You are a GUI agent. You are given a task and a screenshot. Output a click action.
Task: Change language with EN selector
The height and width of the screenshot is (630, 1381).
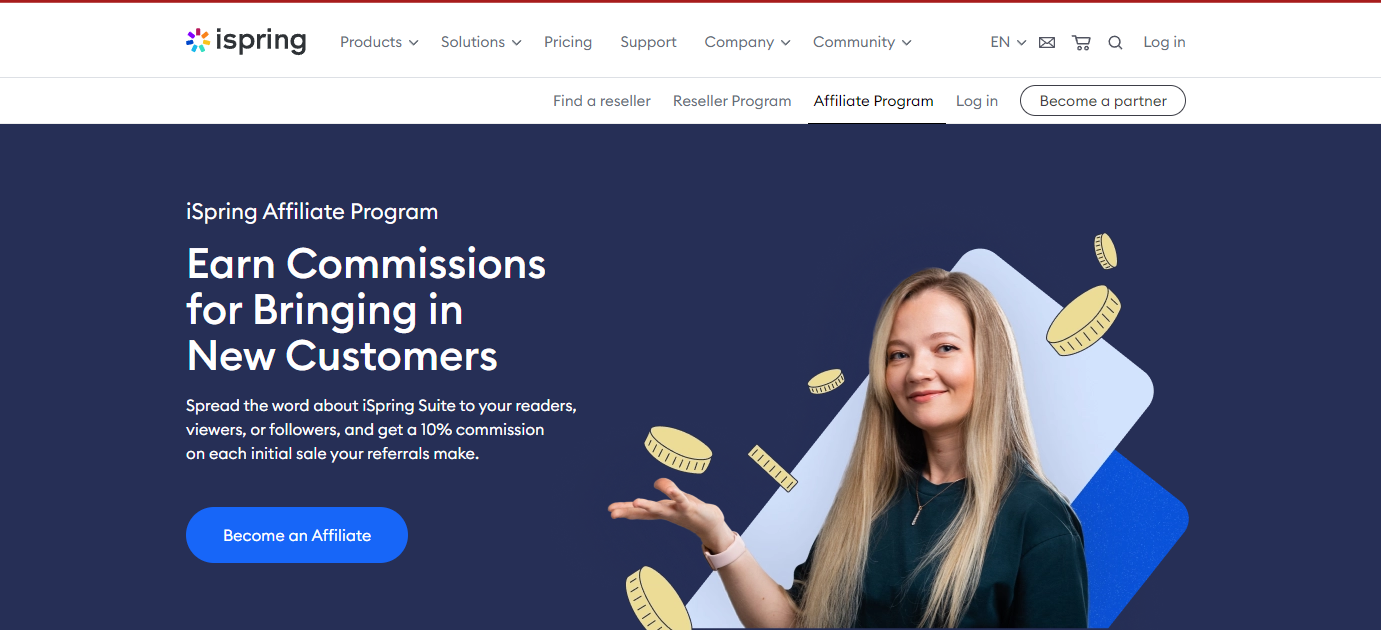tap(1008, 42)
